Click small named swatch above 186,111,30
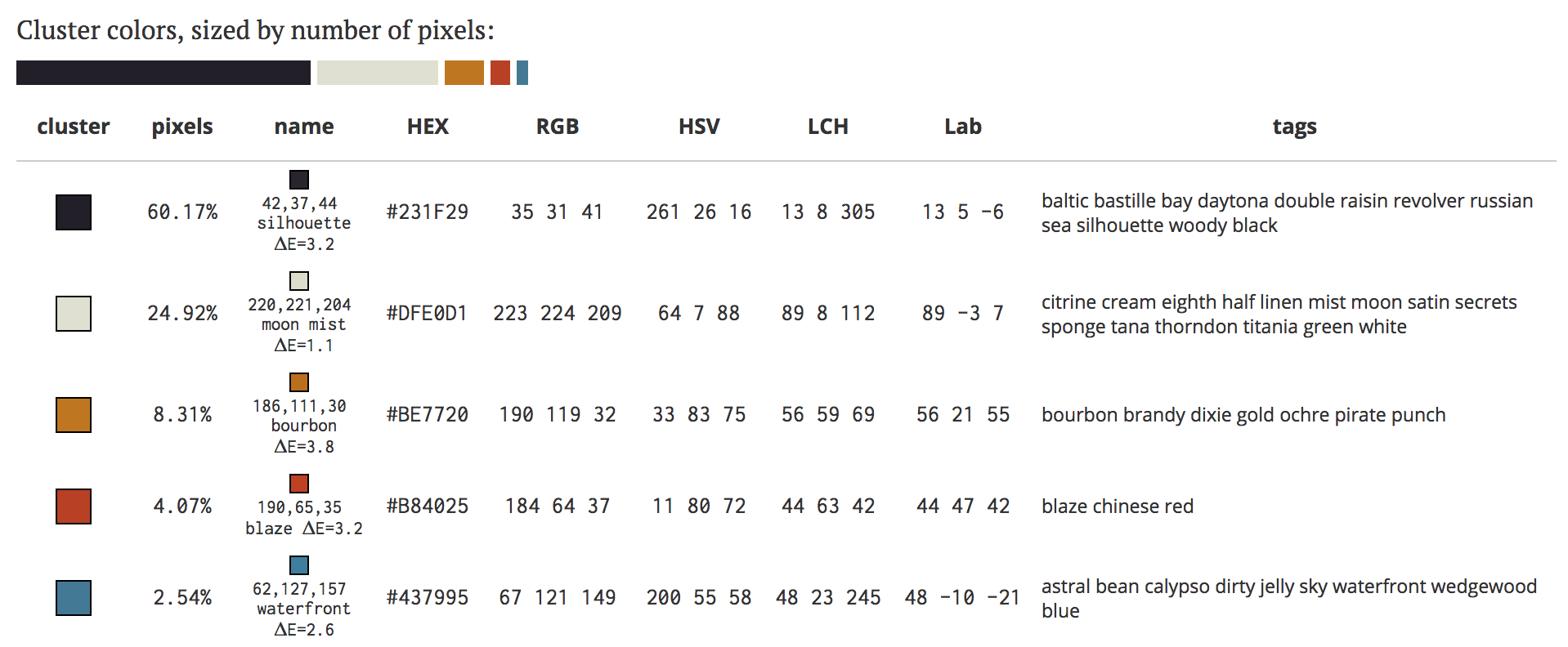The image size is (1568, 647). coord(299,382)
